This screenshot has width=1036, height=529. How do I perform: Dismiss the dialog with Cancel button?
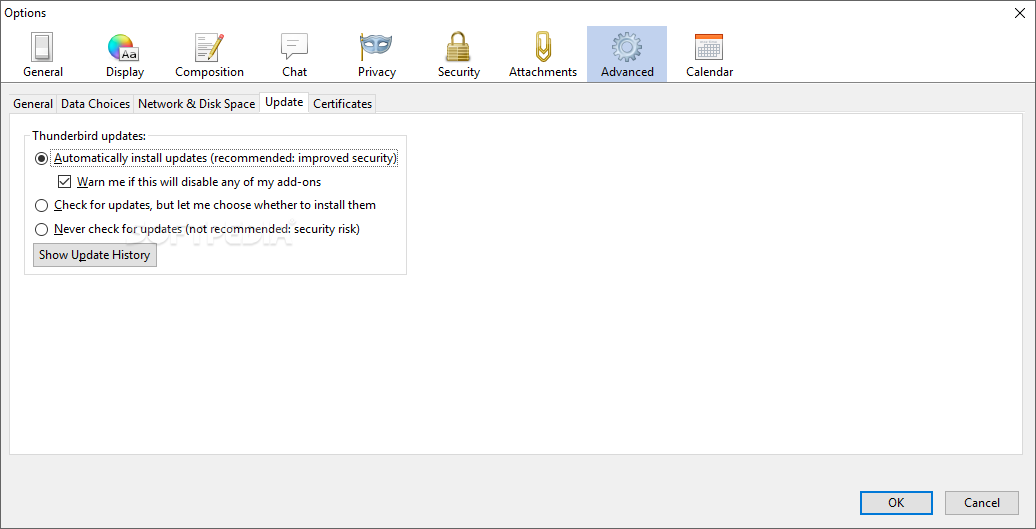coord(982,503)
